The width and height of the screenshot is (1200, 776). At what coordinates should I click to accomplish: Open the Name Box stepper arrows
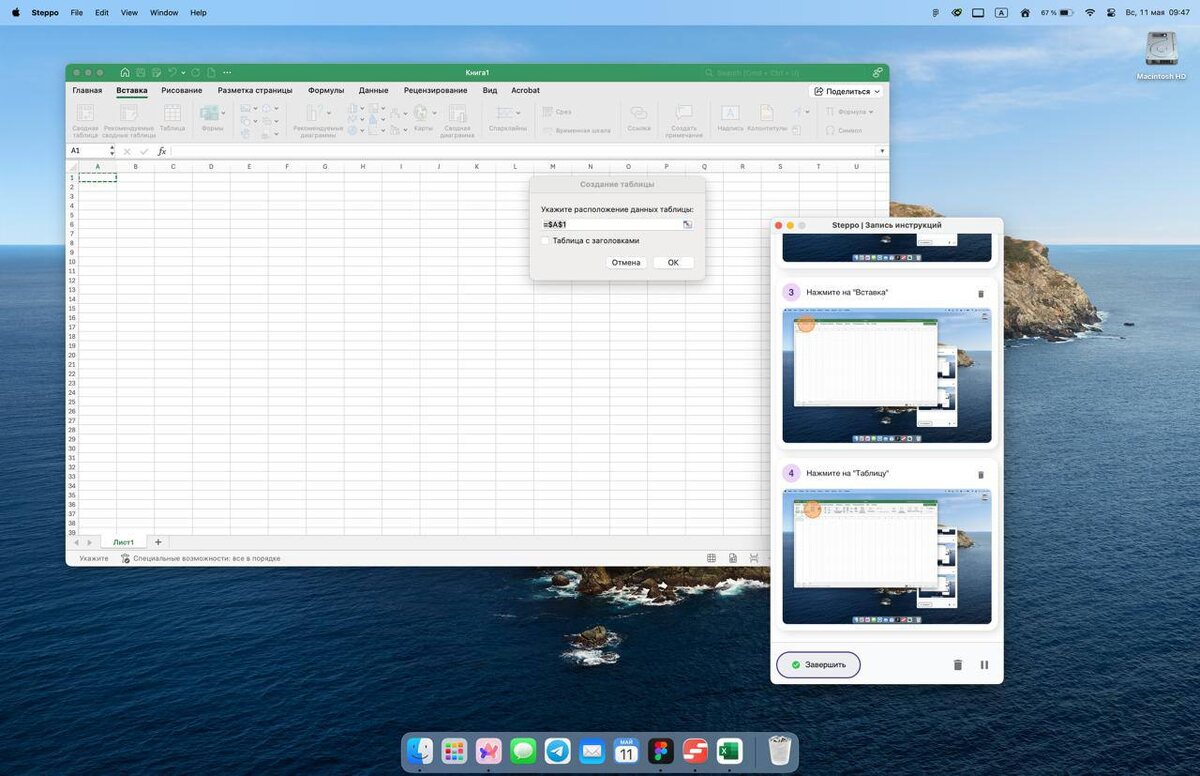[x=112, y=151]
